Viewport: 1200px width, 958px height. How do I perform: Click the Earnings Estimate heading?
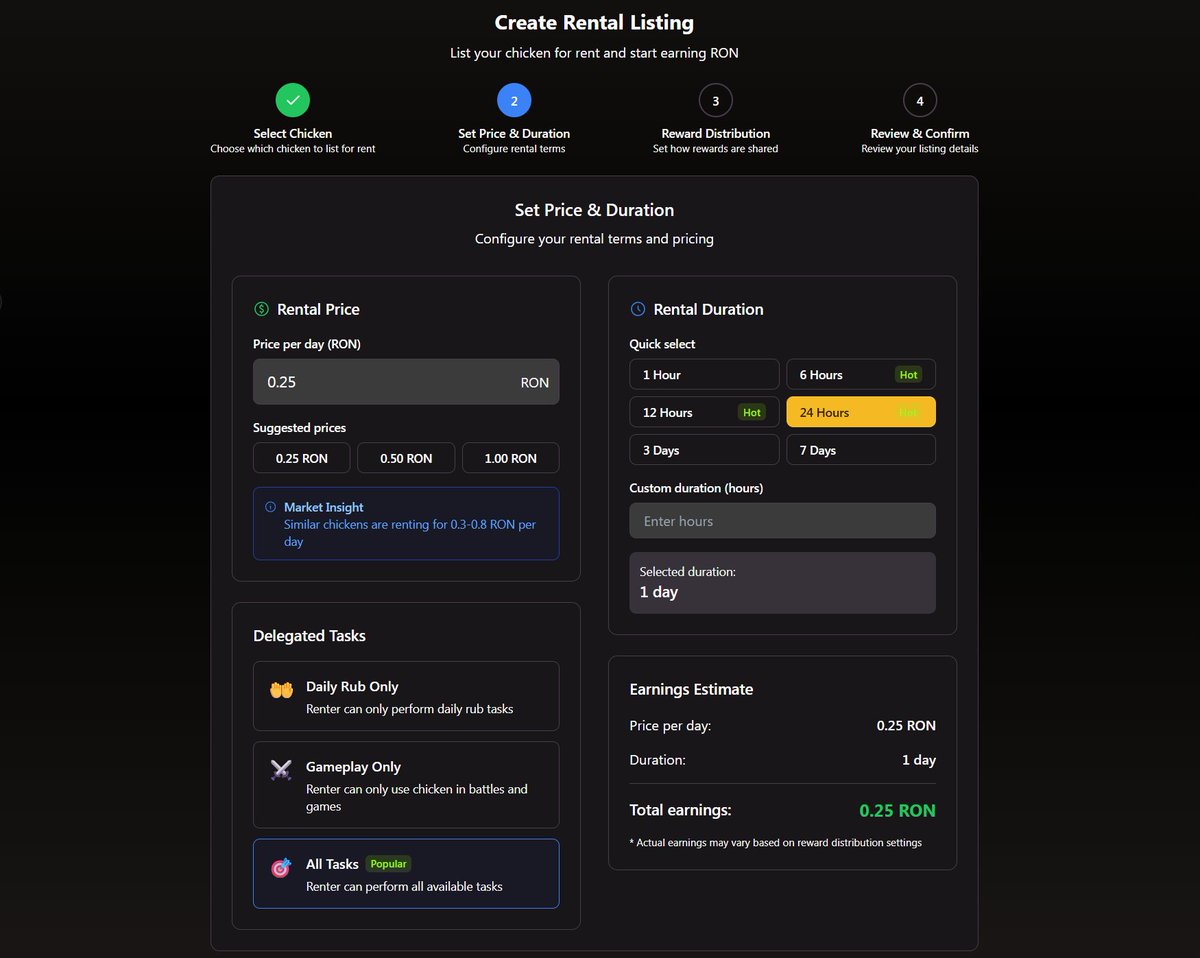691,689
